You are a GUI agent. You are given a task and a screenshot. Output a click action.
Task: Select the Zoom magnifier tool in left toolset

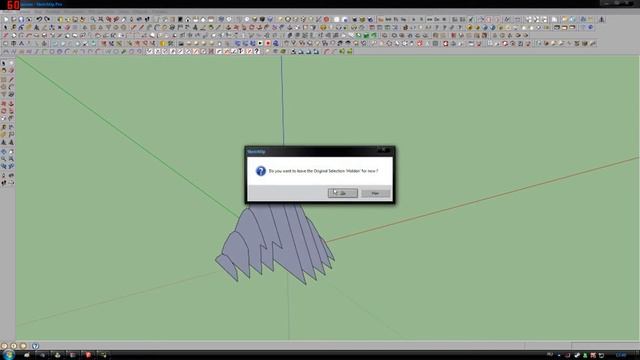pos(4,158)
